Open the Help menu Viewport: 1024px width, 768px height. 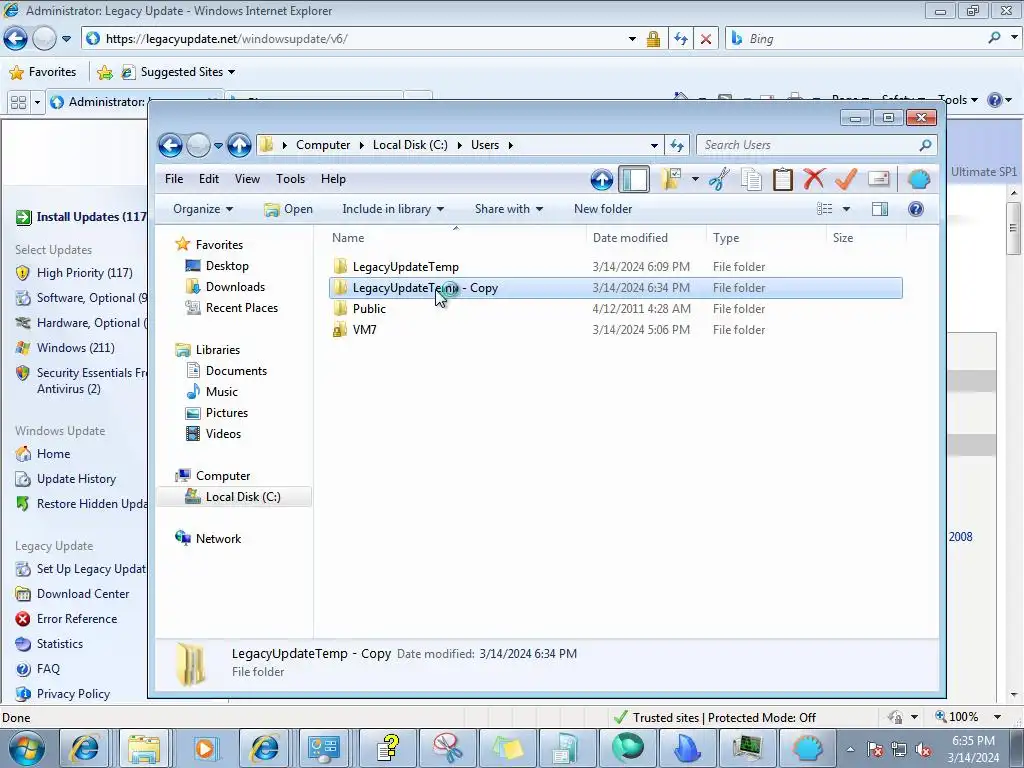[x=333, y=179]
